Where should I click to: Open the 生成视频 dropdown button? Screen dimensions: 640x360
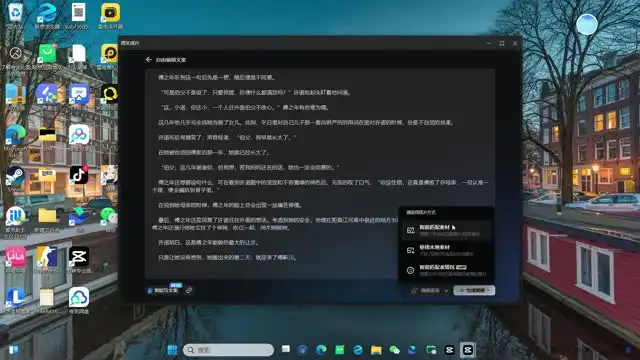pyautogui.click(x=474, y=290)
